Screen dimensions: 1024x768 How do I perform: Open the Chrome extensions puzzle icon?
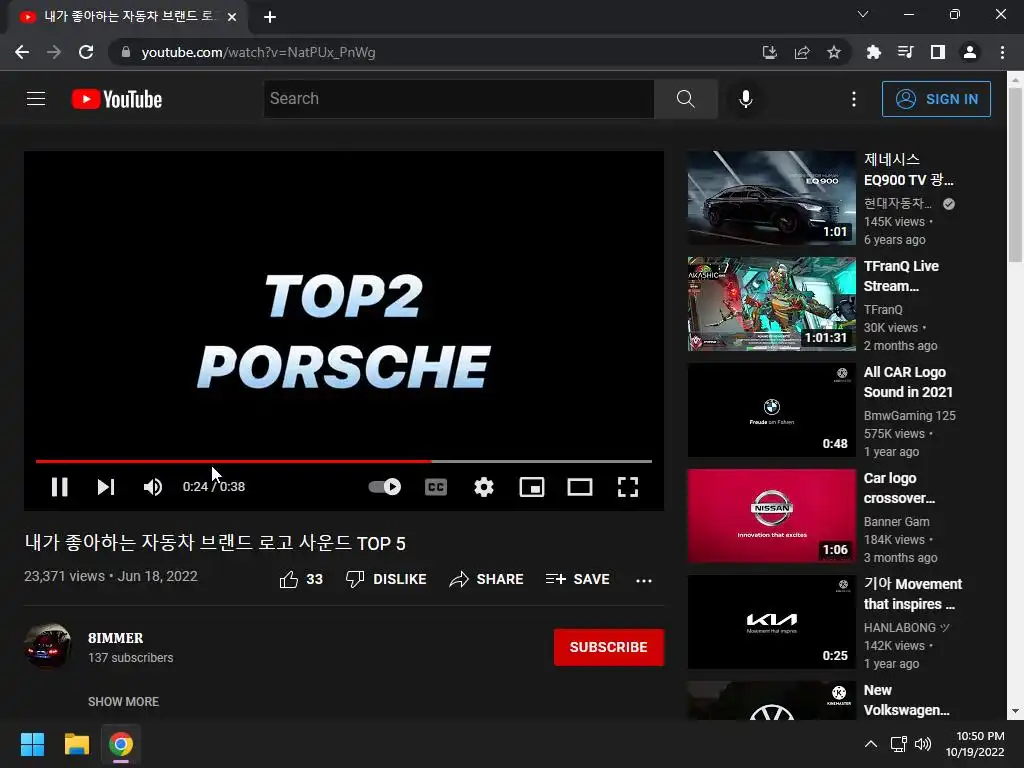pos(874,52)
